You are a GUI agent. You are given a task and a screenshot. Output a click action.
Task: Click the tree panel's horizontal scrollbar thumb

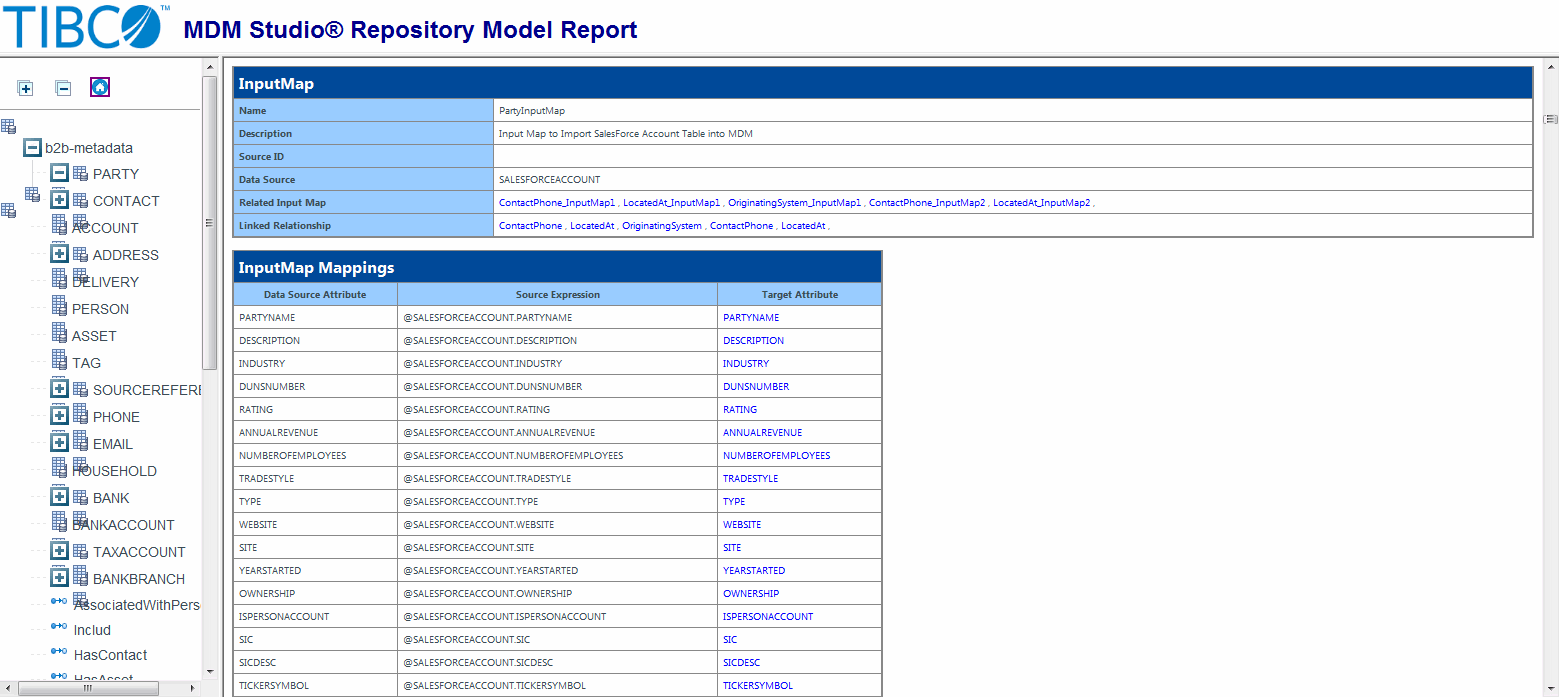(x=87, y=688)
